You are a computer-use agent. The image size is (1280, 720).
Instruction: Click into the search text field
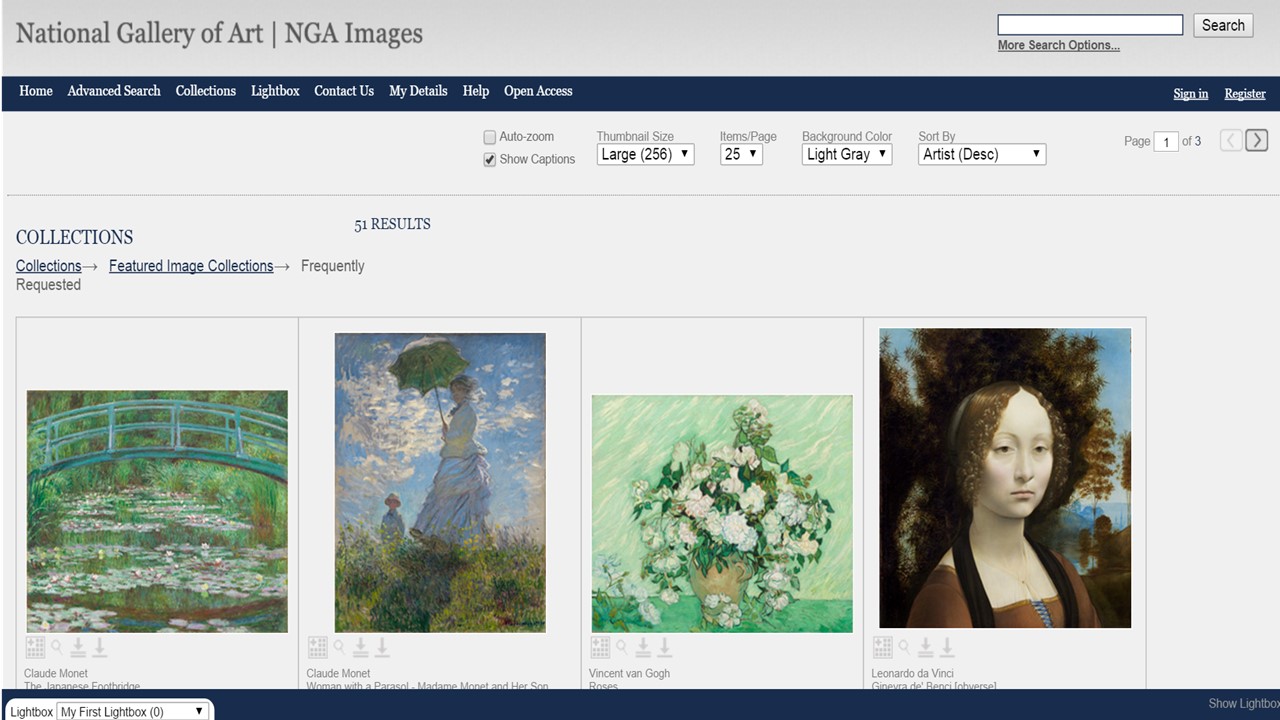1090,25
